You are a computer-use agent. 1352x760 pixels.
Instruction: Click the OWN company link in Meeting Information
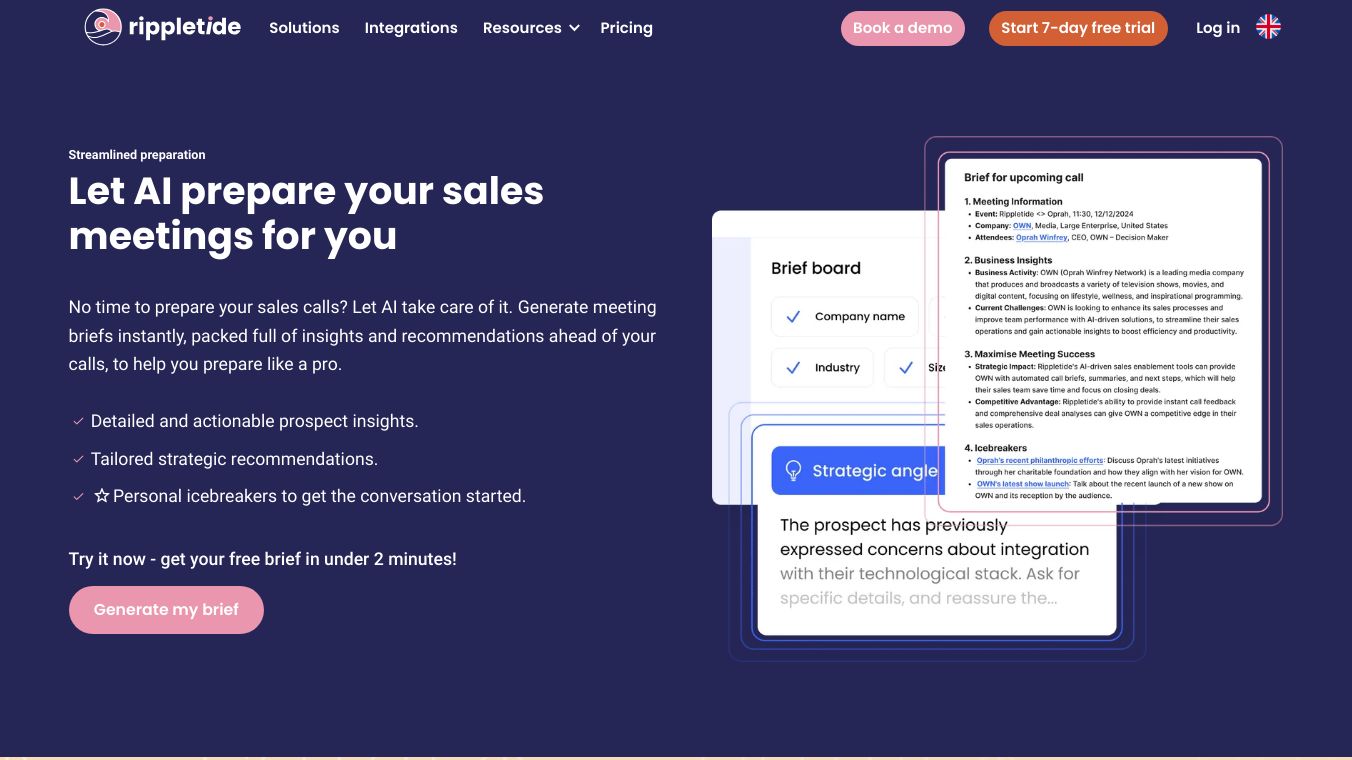point(1022,226)
